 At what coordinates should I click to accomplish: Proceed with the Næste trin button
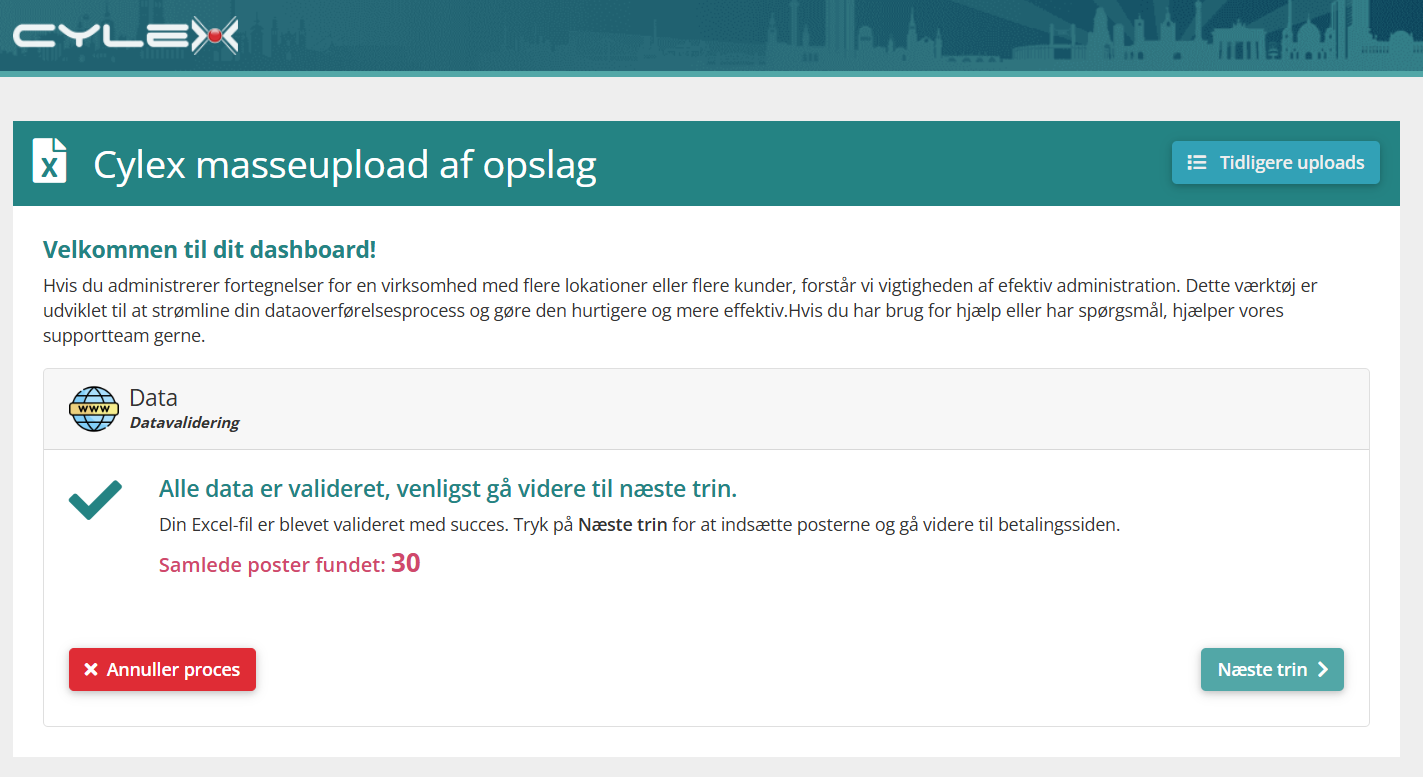pyautogui.click(x=1272, y=670)
